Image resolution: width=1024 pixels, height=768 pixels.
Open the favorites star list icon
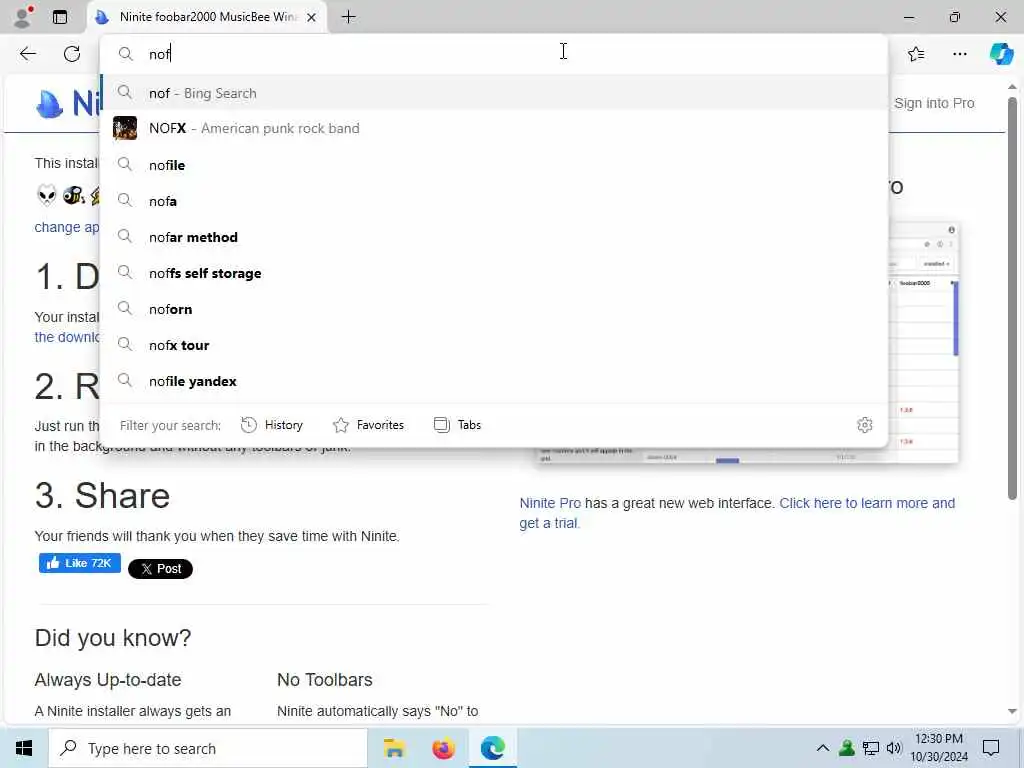[x=916, y=54]
